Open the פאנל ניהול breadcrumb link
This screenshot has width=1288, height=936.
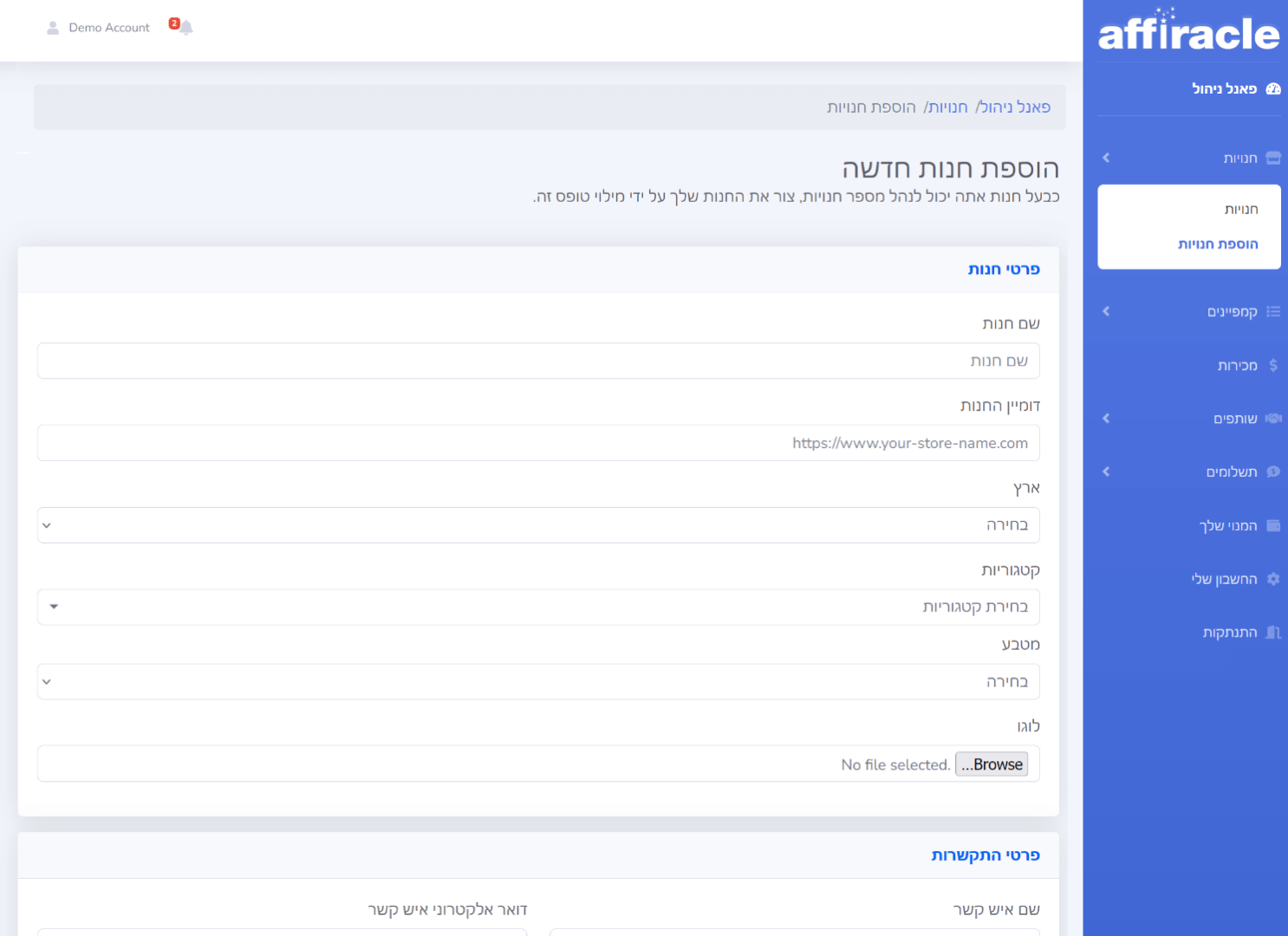1013,107
